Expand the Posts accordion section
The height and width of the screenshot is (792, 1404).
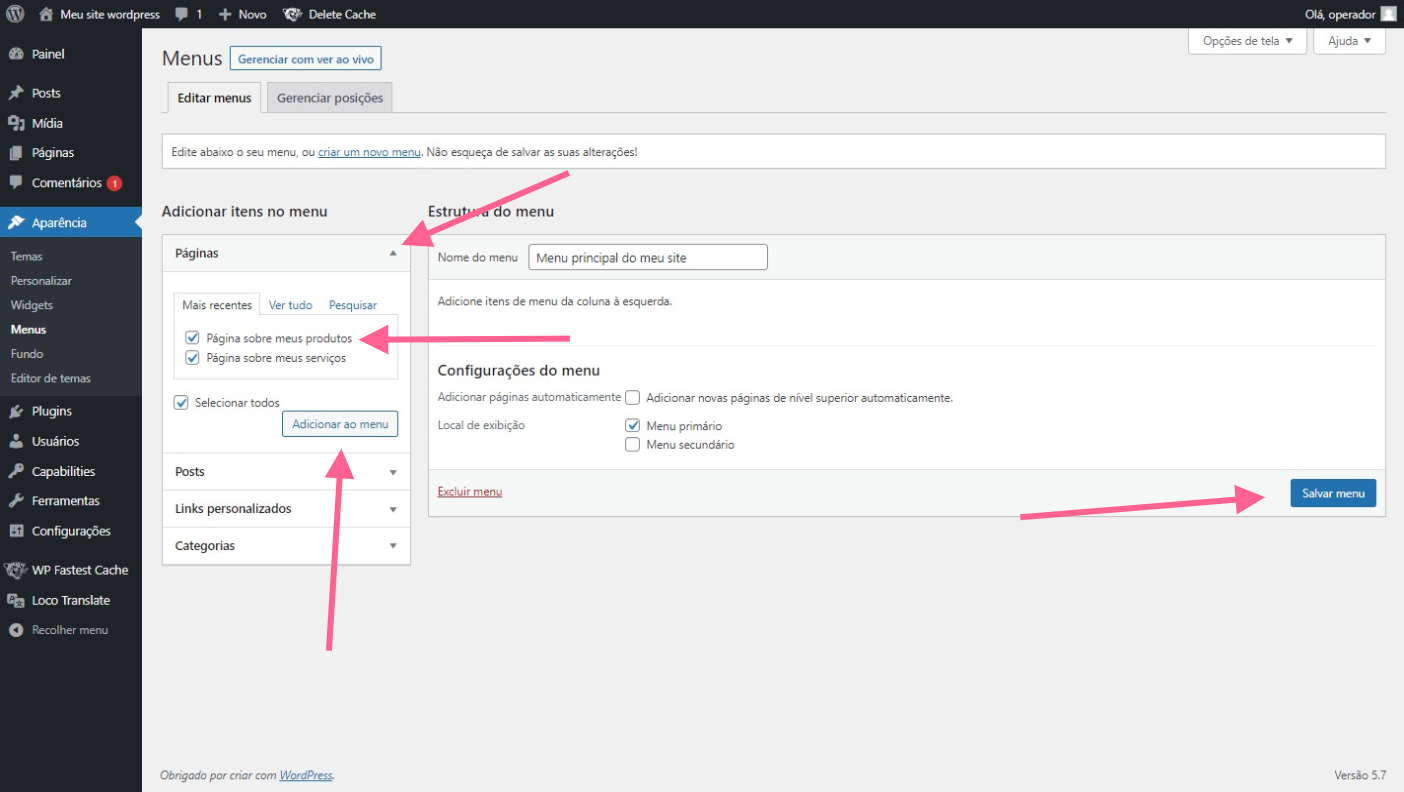286,471
